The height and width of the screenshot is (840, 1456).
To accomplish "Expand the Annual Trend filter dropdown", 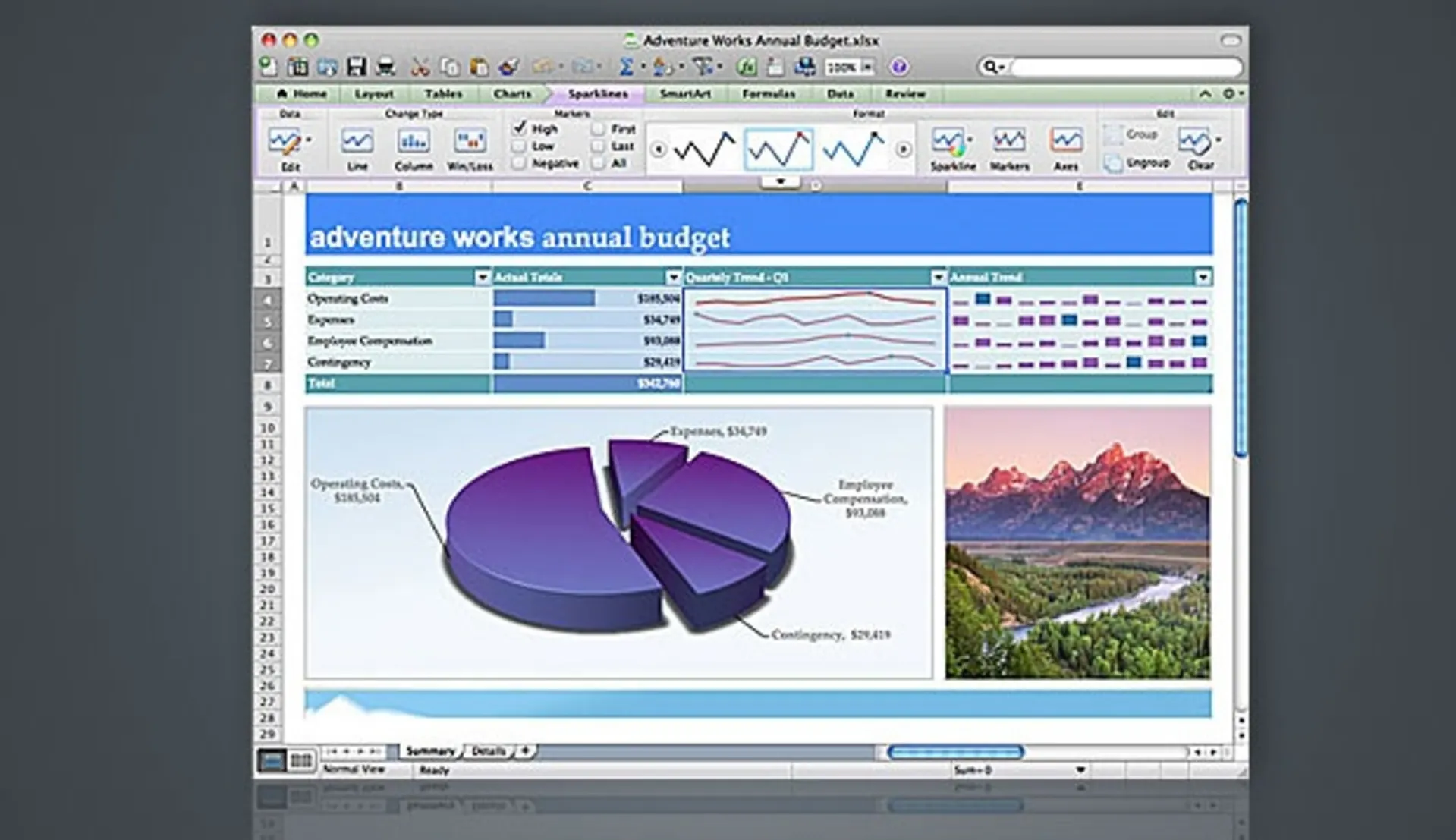I will pos(1202,277).
